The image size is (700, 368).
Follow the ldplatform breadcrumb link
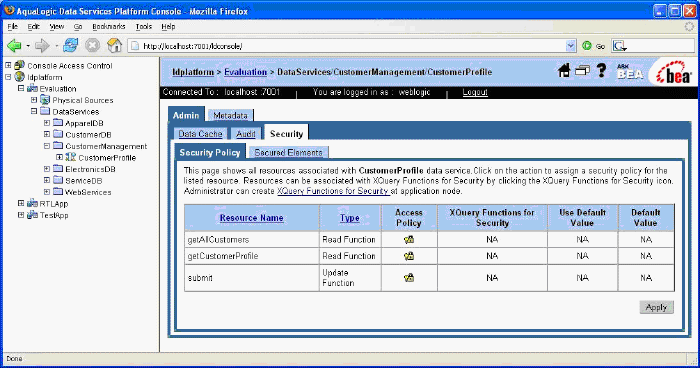pyautogui.click(x=193, y=72)
